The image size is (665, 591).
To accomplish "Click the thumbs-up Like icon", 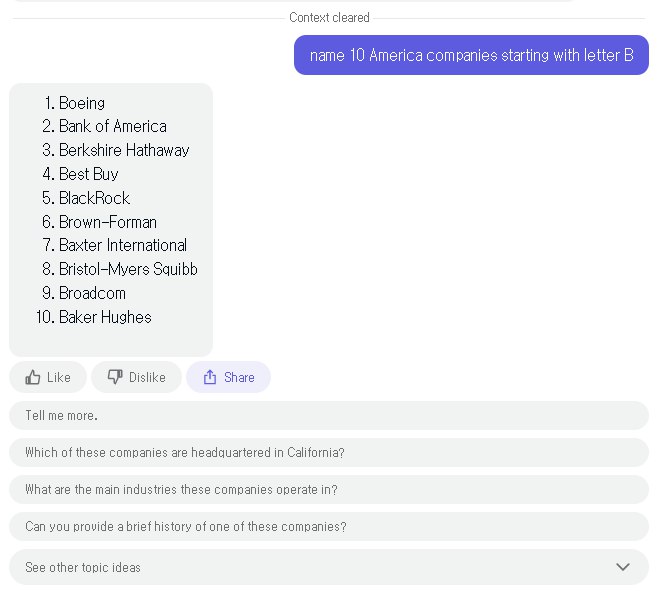I will point(33,377).
